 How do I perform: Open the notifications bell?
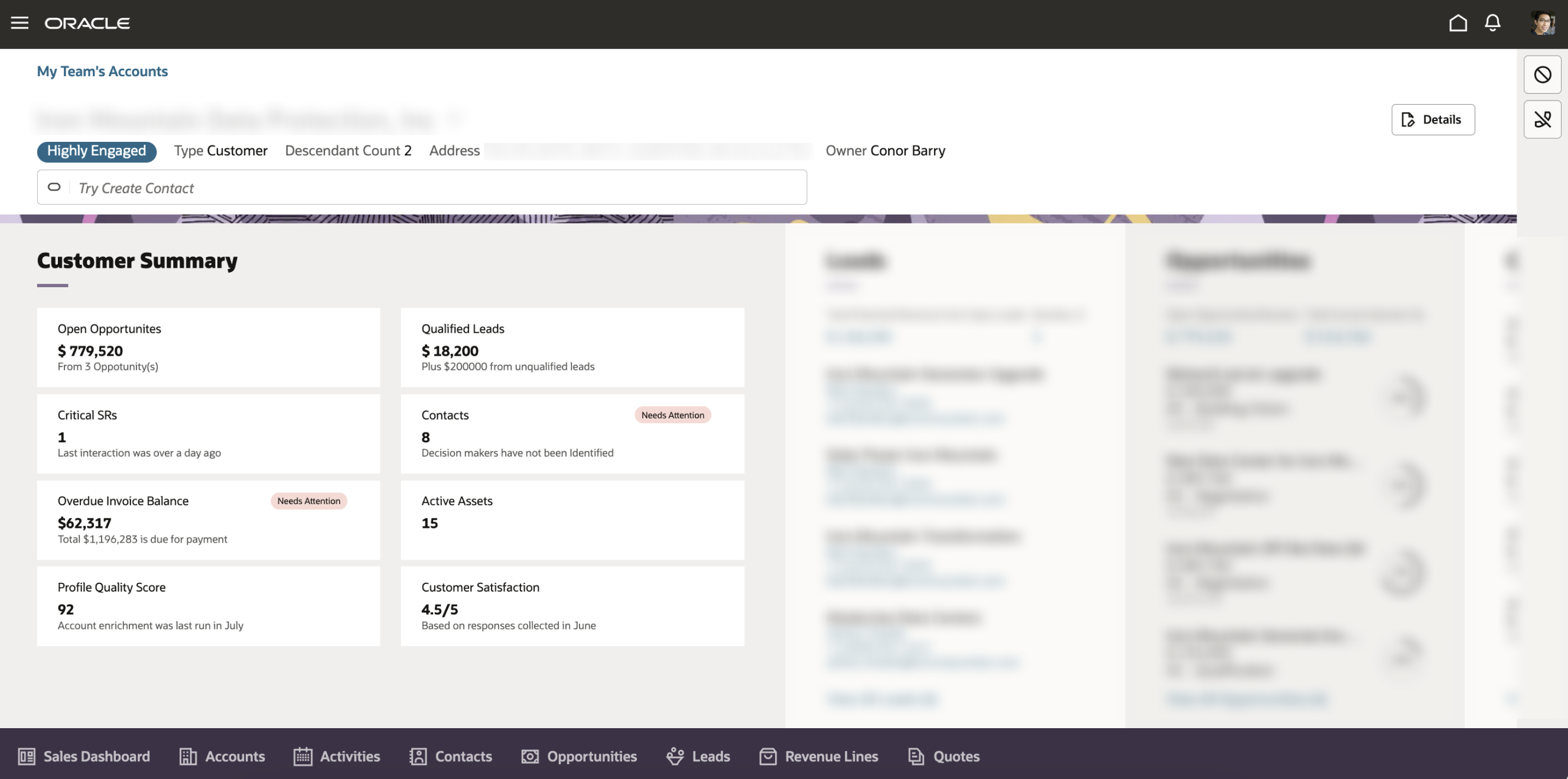1493,23
